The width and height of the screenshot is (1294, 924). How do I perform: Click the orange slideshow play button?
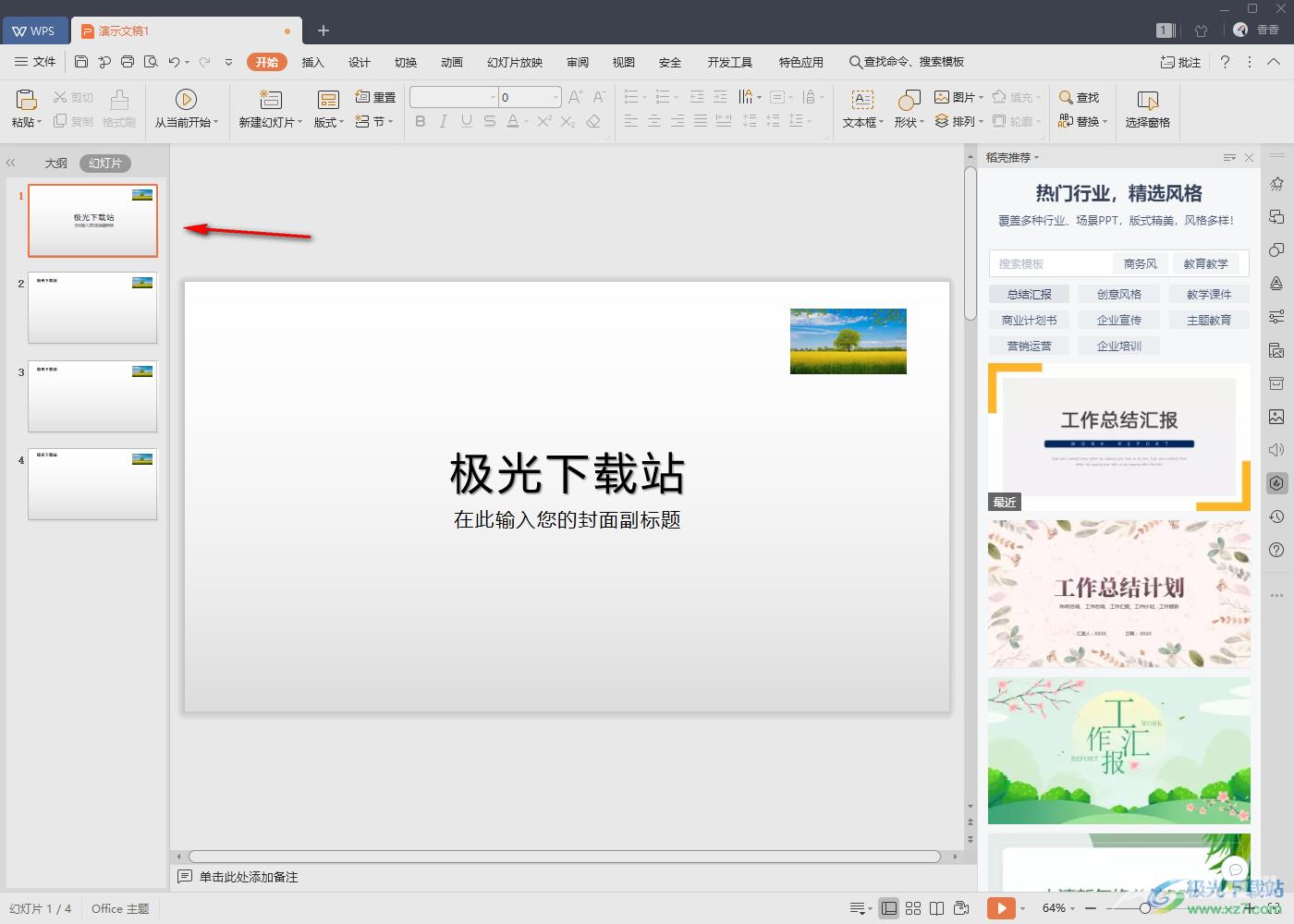tap(1001, 908)
